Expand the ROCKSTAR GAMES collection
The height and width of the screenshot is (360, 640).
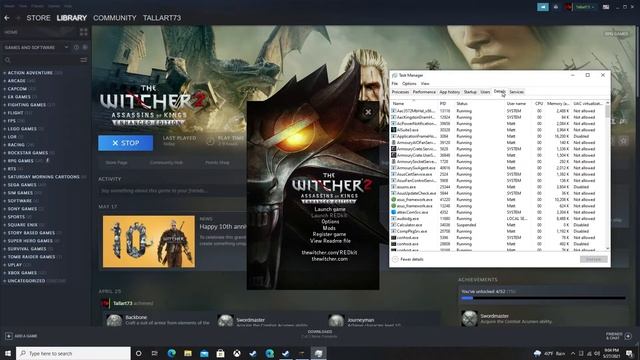click(x=4, y=153)
